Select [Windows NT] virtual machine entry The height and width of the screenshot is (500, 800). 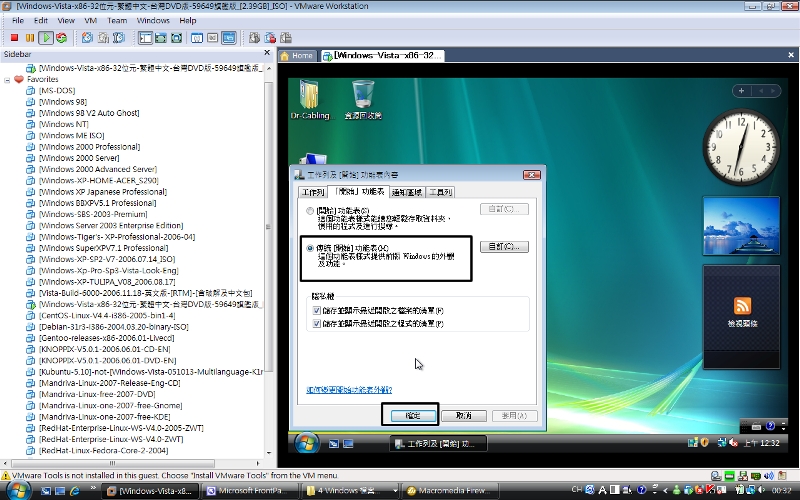point(64,124)
